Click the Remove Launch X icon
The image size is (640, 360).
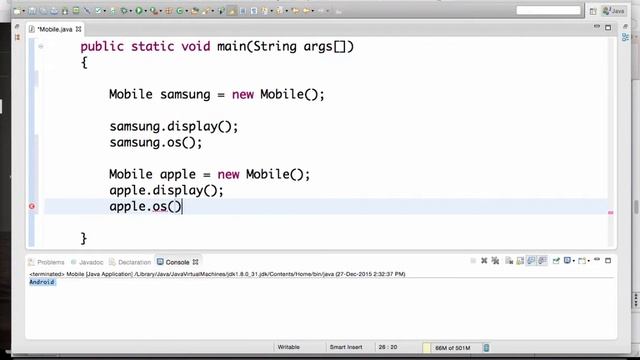484,260
